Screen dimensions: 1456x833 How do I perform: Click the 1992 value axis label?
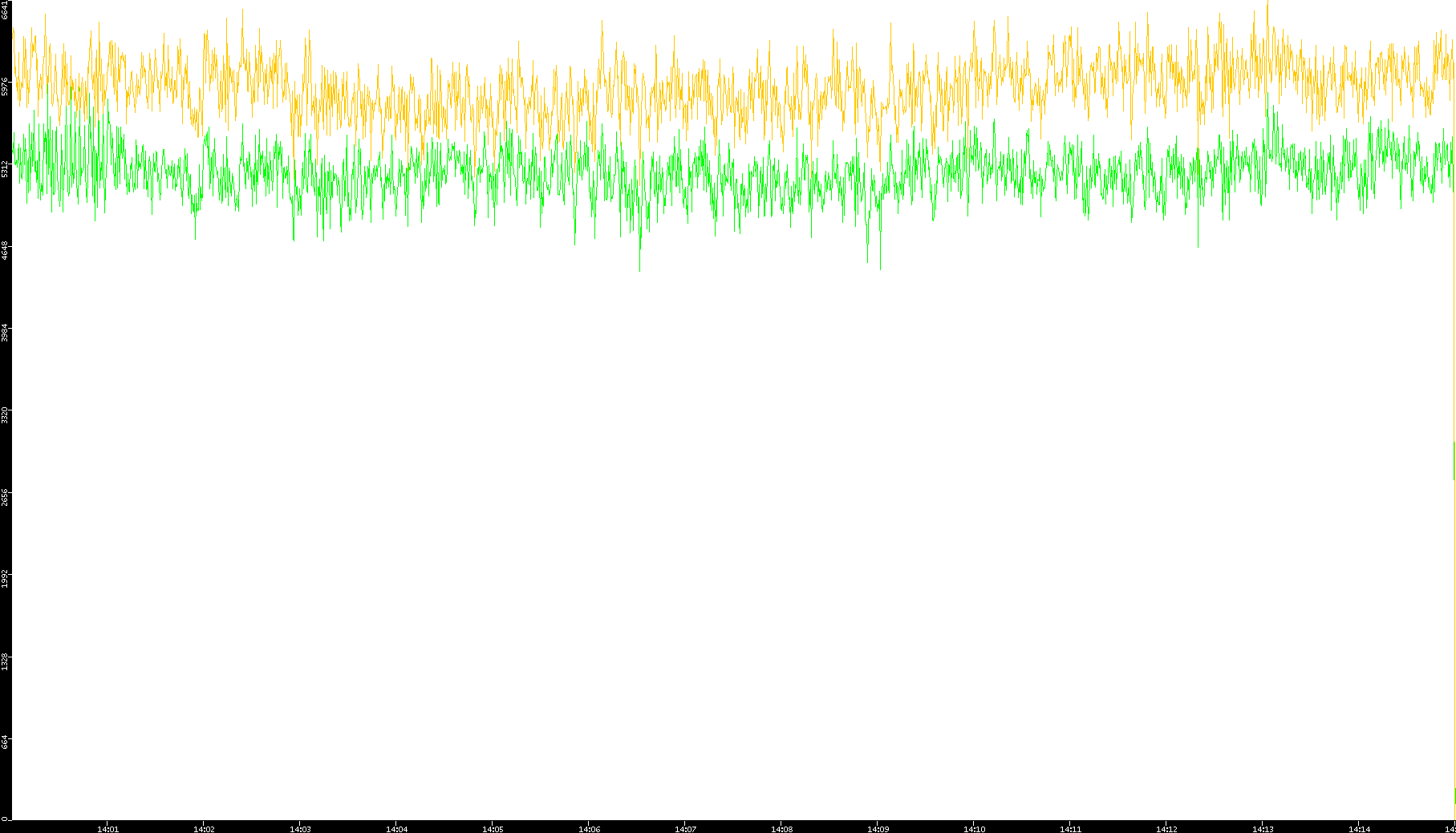5,579
